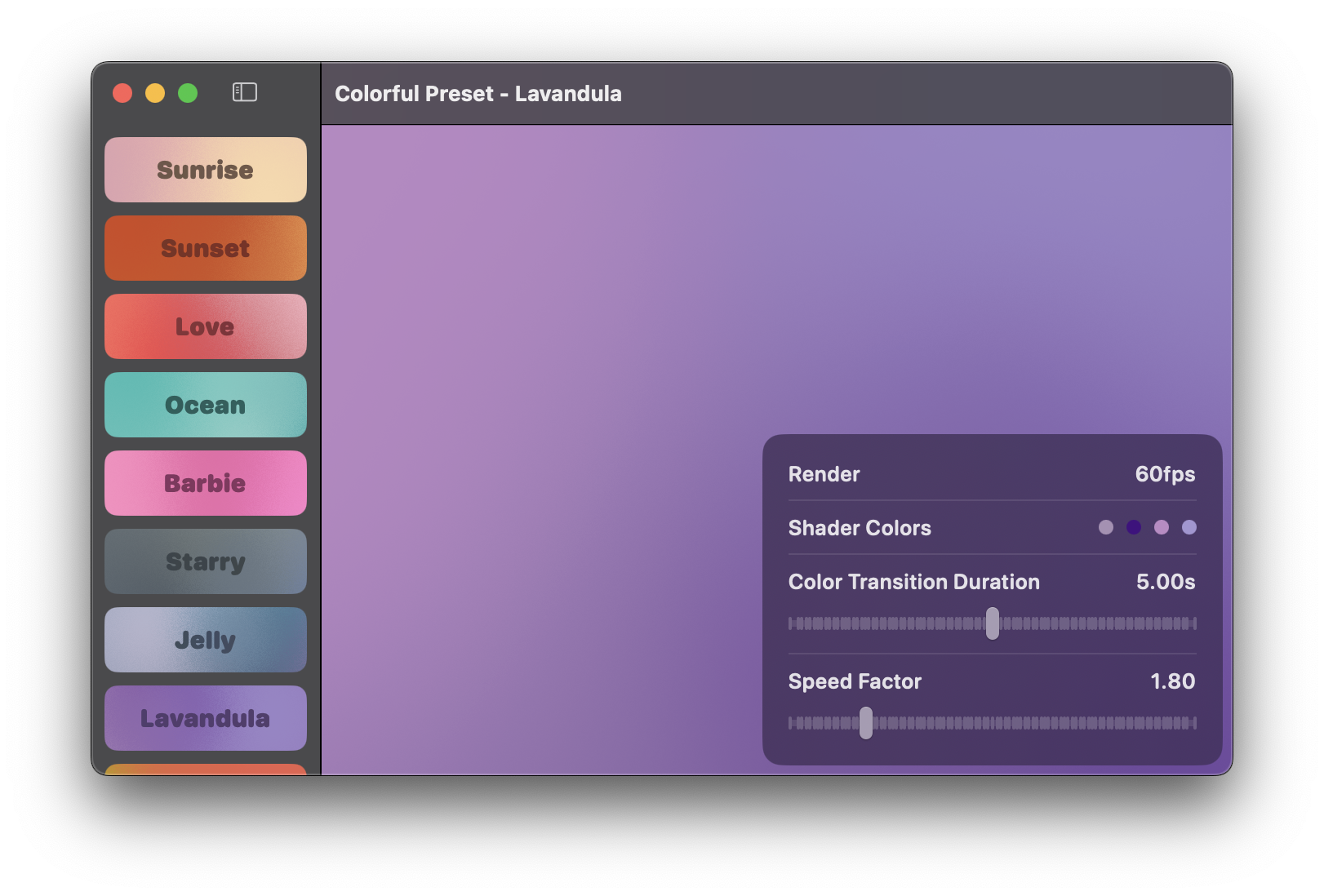Click the yellow minimize window button
Viewport: 1324px width, 896px height.
[x=155, y=93]
